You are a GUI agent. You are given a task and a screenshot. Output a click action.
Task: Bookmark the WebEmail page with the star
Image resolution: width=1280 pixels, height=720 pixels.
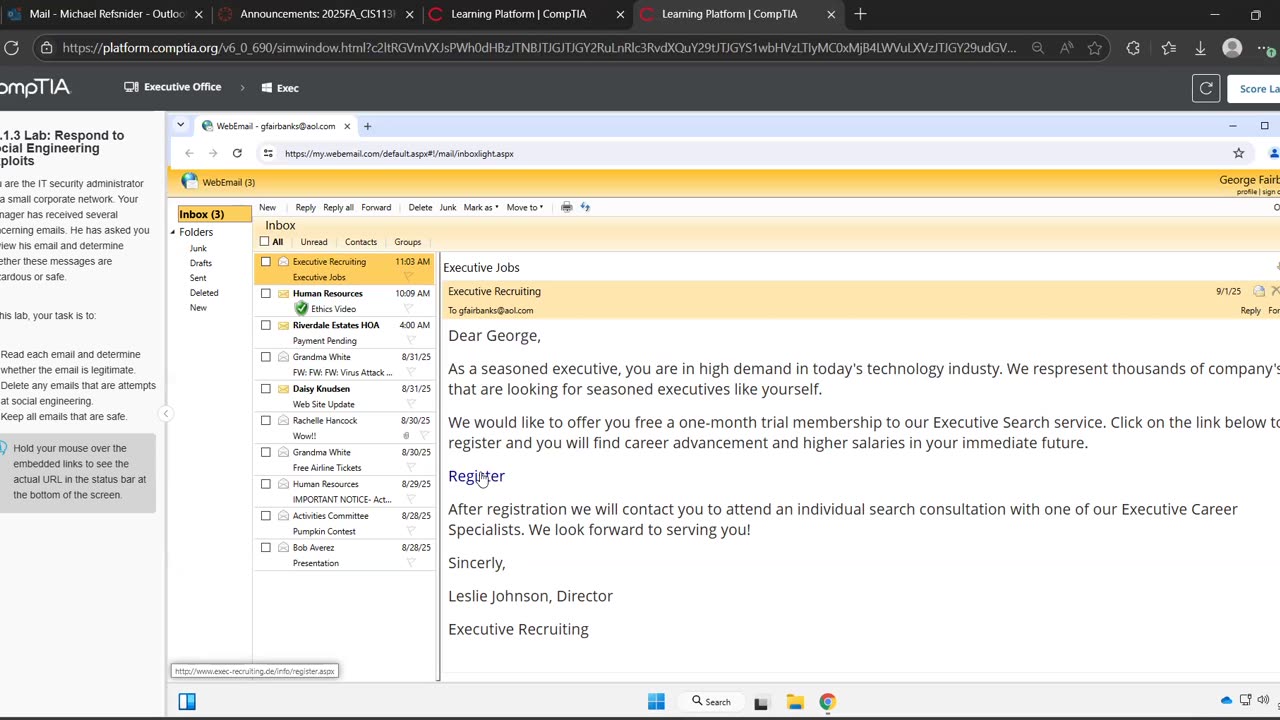[x=1239, y=153]
